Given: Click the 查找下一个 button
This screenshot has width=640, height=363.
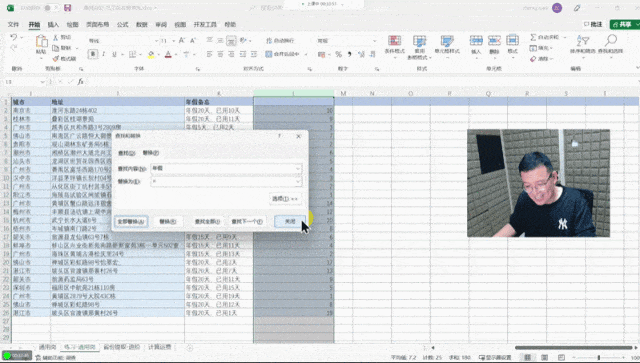Looking at the screenshot, I should tap(247, 221).
